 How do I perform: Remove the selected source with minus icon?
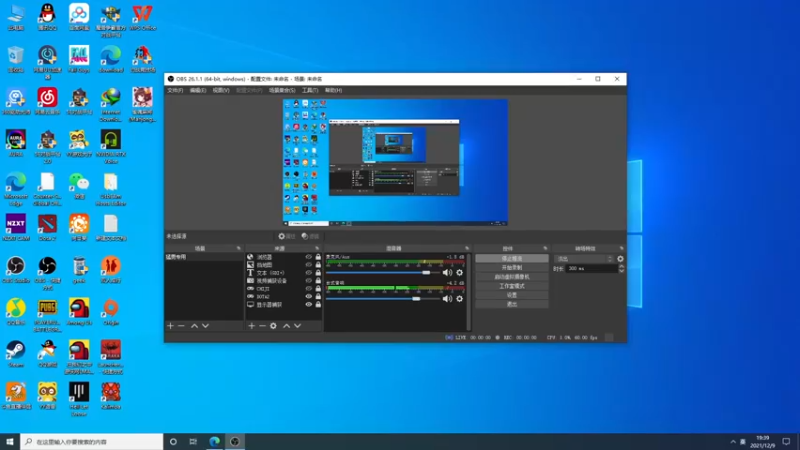click(262, 326)
